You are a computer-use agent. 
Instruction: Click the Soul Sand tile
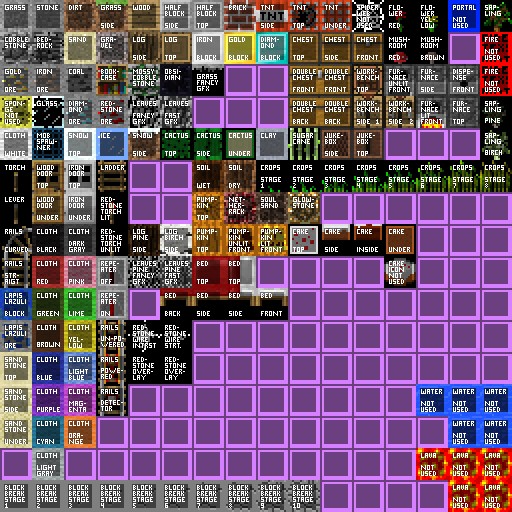[272, 208]
